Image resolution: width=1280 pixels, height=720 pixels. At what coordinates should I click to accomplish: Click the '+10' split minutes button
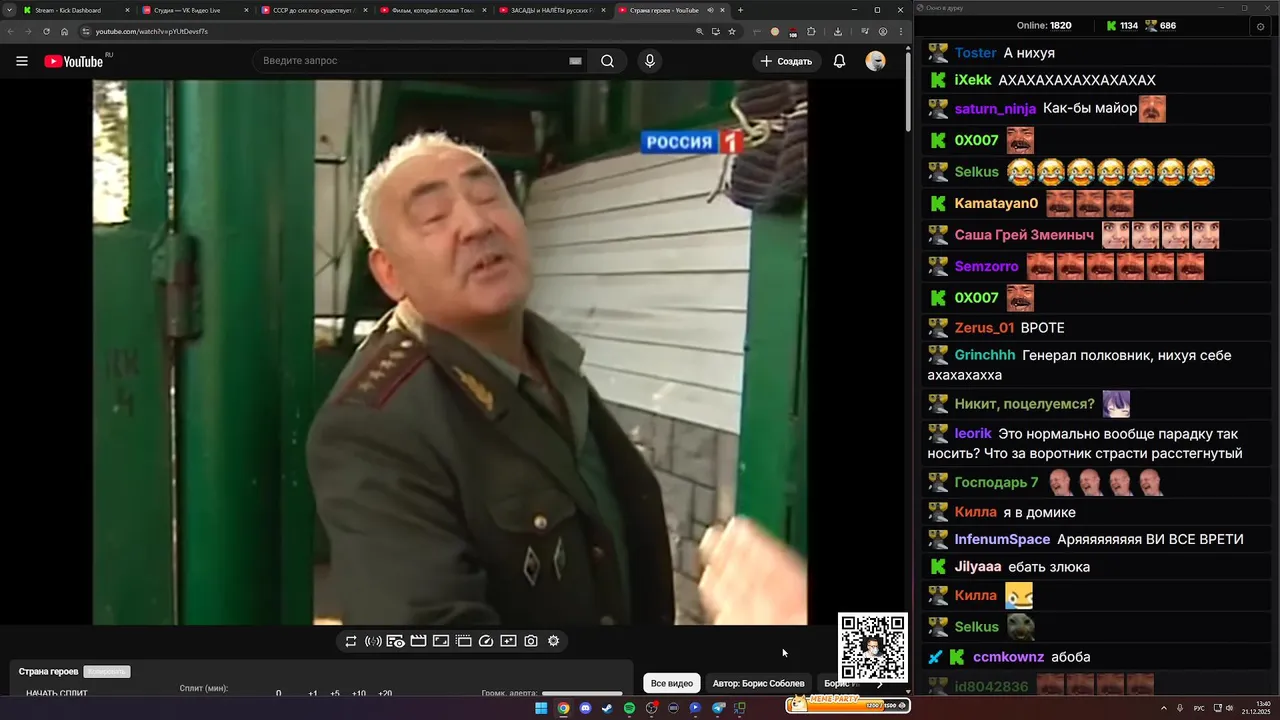[x=359, y=693]
